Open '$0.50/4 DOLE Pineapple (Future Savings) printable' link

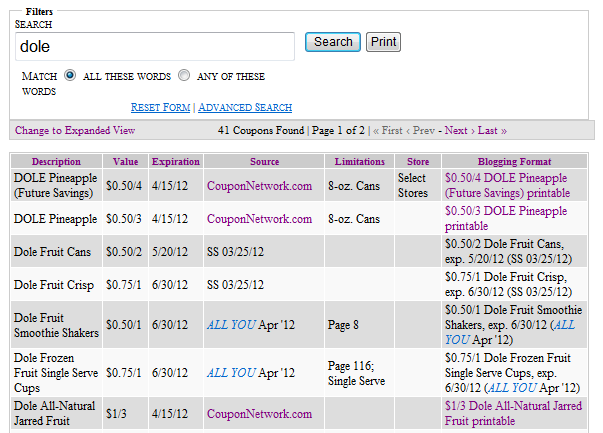(x=507, y=185)
